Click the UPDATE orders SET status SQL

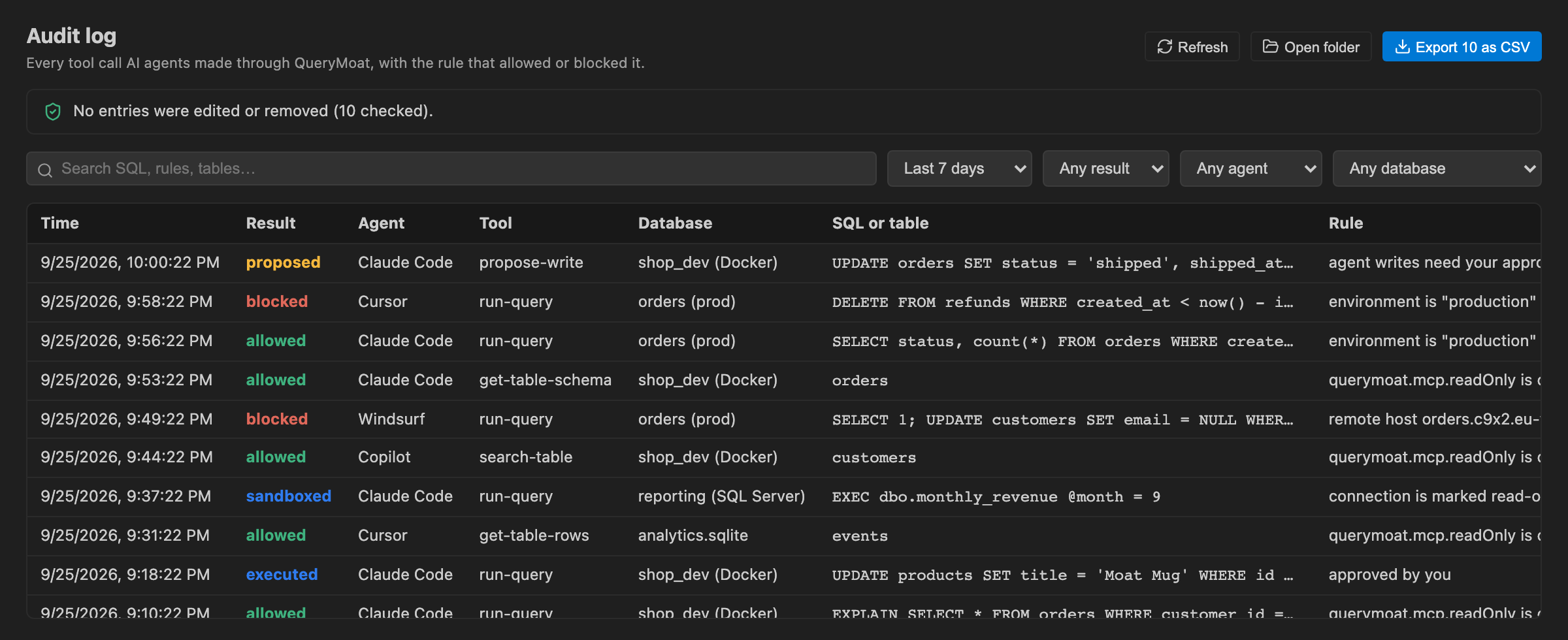coord(1062,263)
